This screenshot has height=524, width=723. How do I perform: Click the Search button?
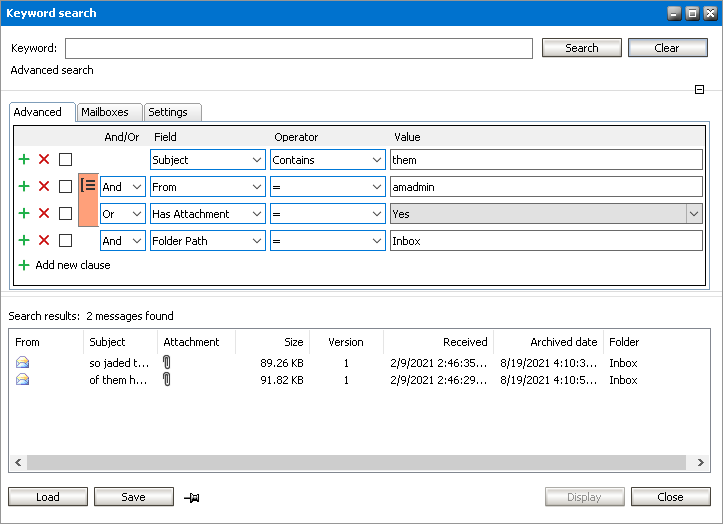[x=581, y=48]
